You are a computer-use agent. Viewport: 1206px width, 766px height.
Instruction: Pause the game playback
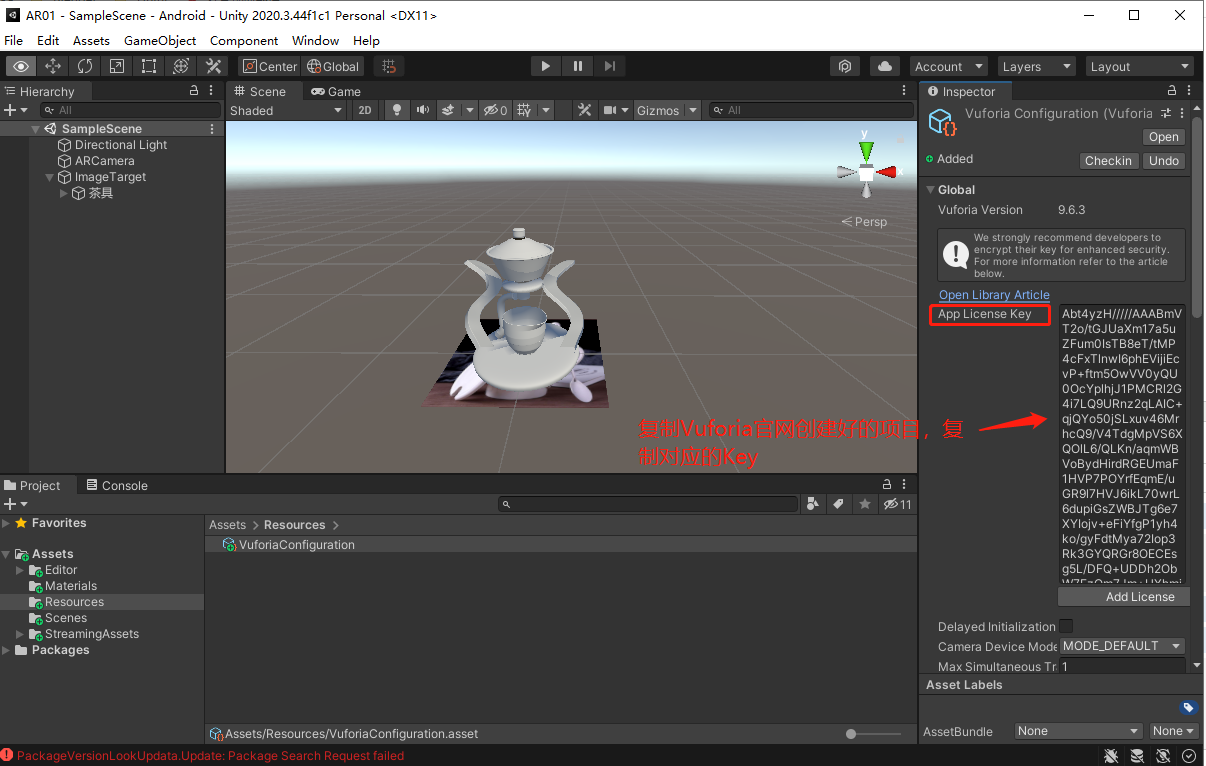click(x=578, y=66)
